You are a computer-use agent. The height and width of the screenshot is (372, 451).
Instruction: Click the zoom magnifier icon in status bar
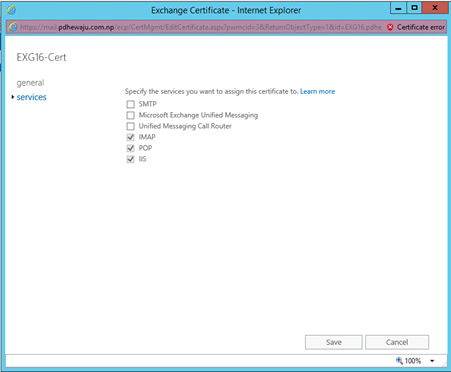(399, 360)
